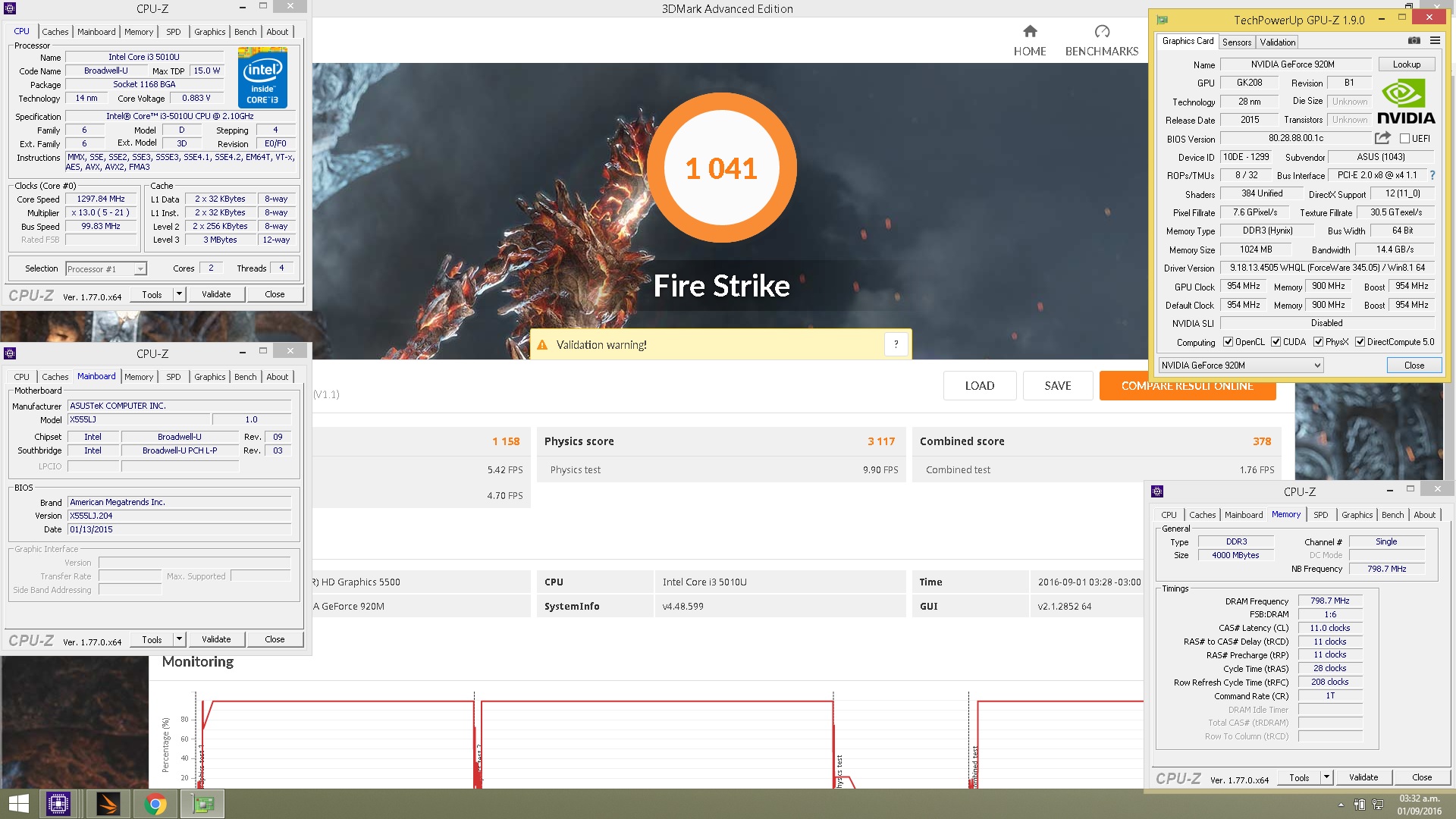The height and width of the screenshot is (819, 1456).
Task: Toggle the PhysX checkbox in GPU-Z
Action: click(1318, 342)
